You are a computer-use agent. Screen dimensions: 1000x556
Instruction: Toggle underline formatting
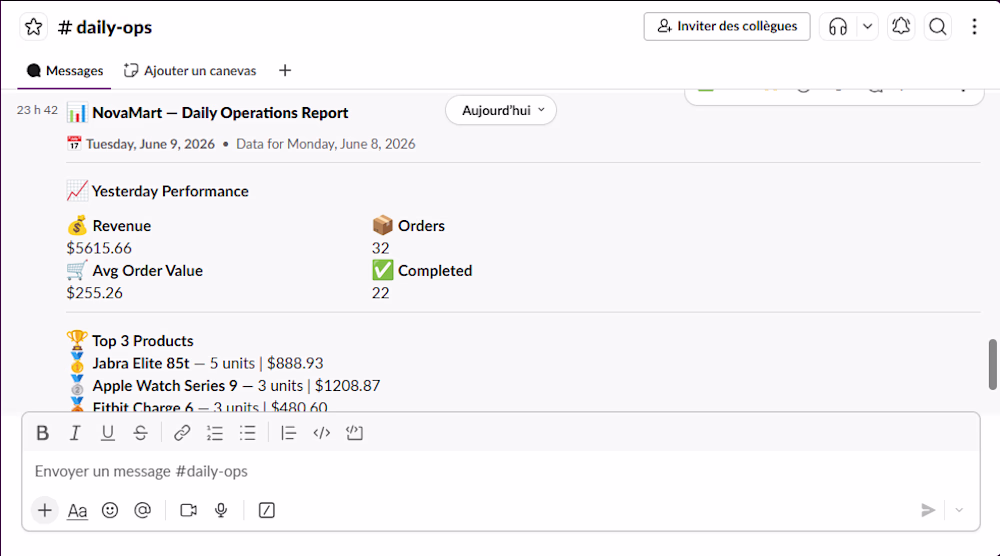108,433
